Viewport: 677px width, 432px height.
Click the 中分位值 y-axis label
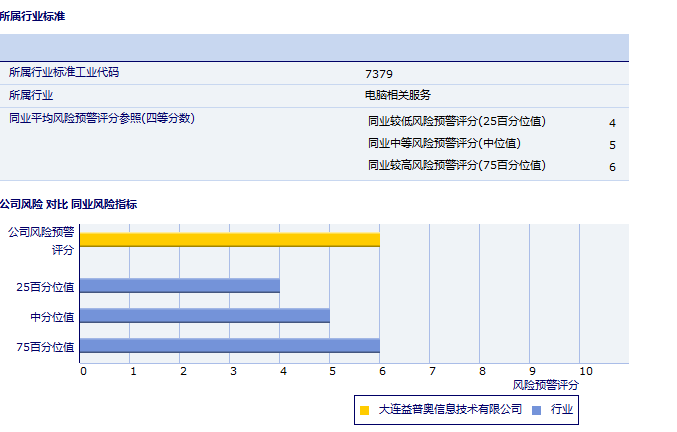tap(52, 317)
